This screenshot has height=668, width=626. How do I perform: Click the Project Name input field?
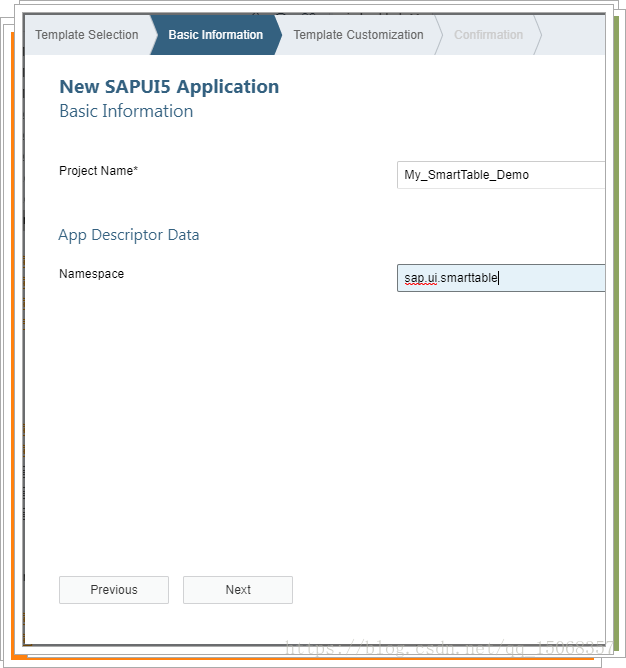tap(501, 175)
